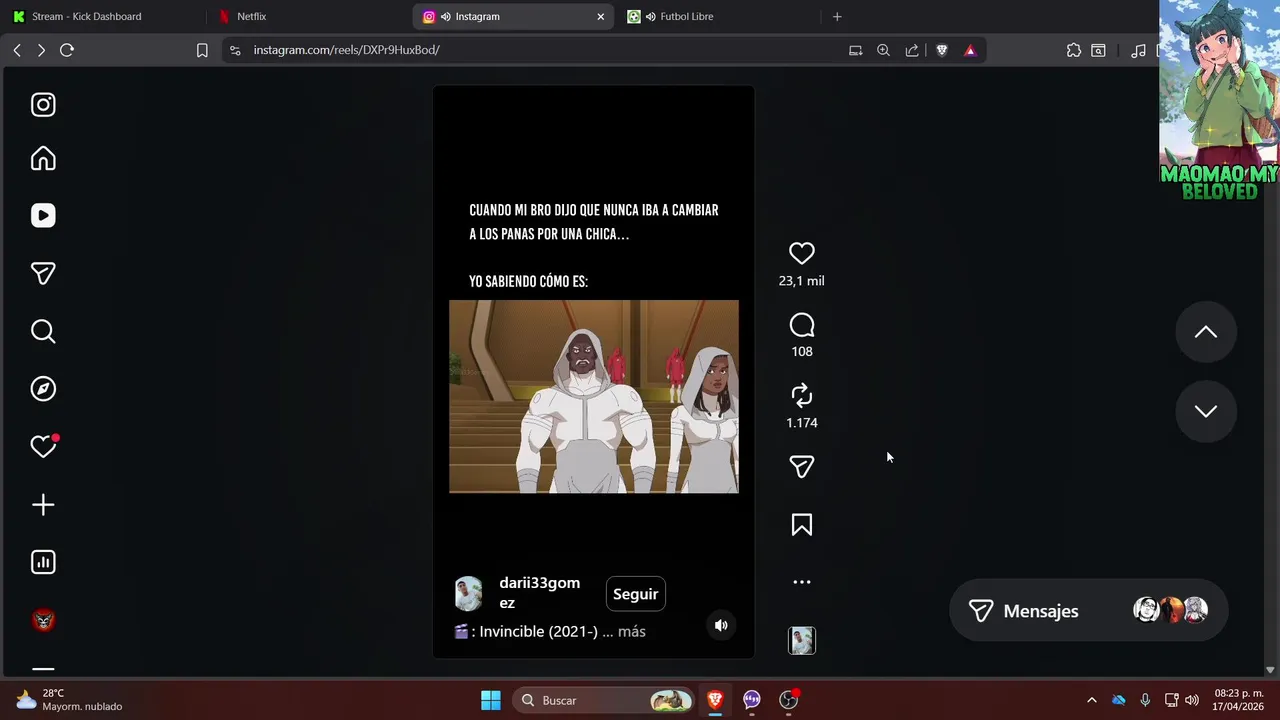Click the 108 comments count
This screenshot has width=1280, height=720.
coord(802,352)
